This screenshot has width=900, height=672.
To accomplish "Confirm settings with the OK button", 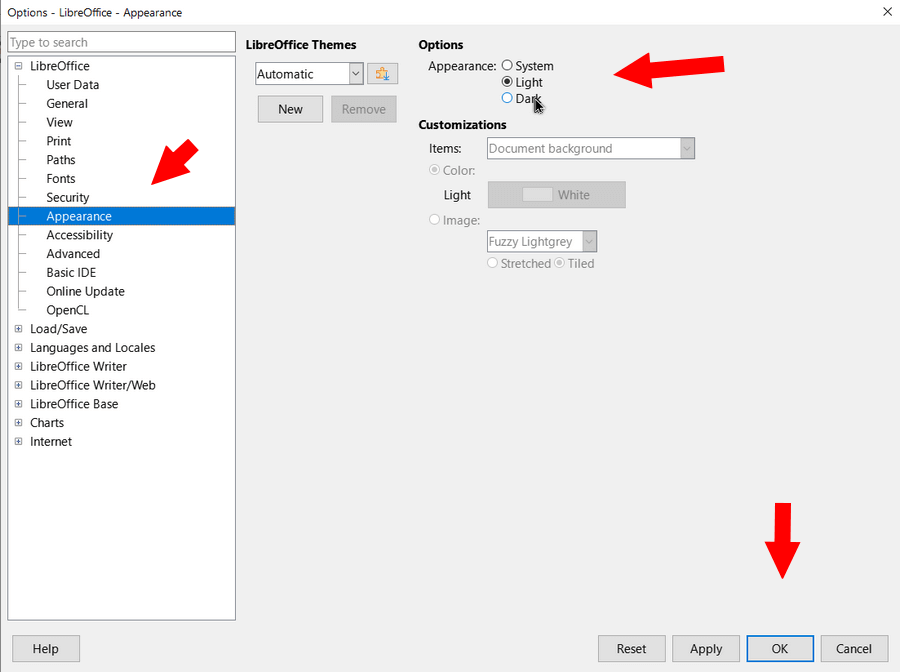I will tap(779, 648).
